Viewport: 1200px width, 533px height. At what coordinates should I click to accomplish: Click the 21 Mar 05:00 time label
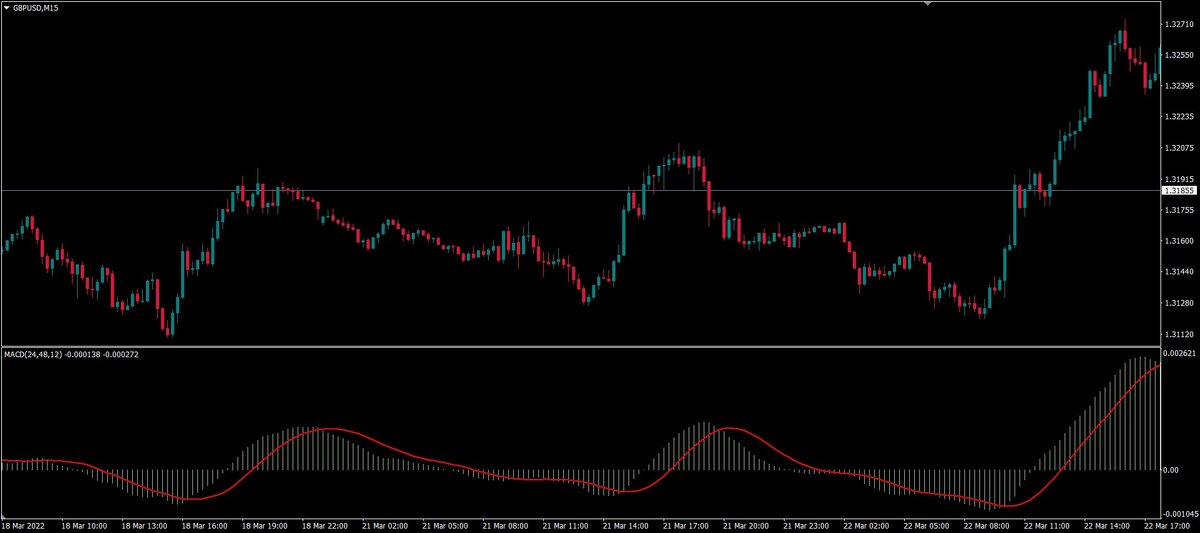coord(444,525)
